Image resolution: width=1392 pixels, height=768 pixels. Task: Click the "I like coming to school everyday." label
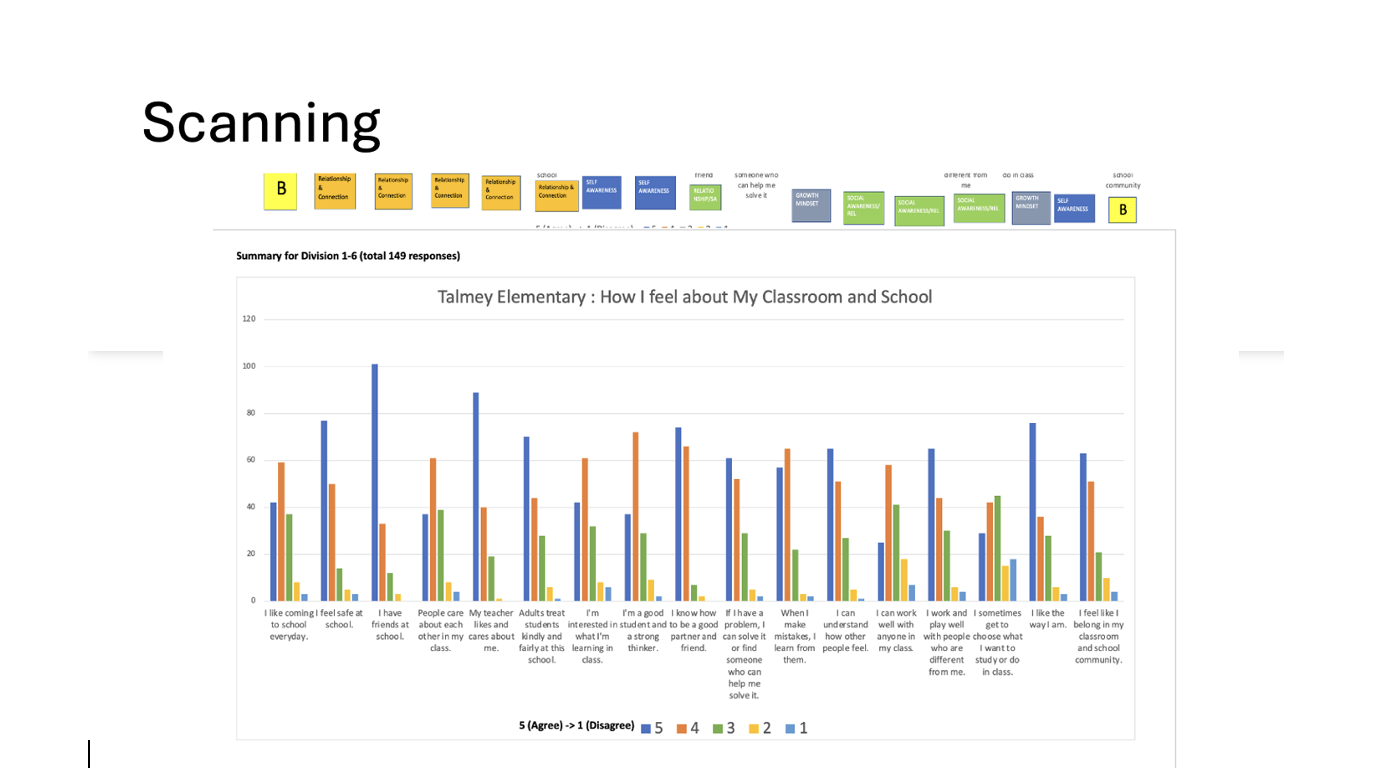point(289,624)
